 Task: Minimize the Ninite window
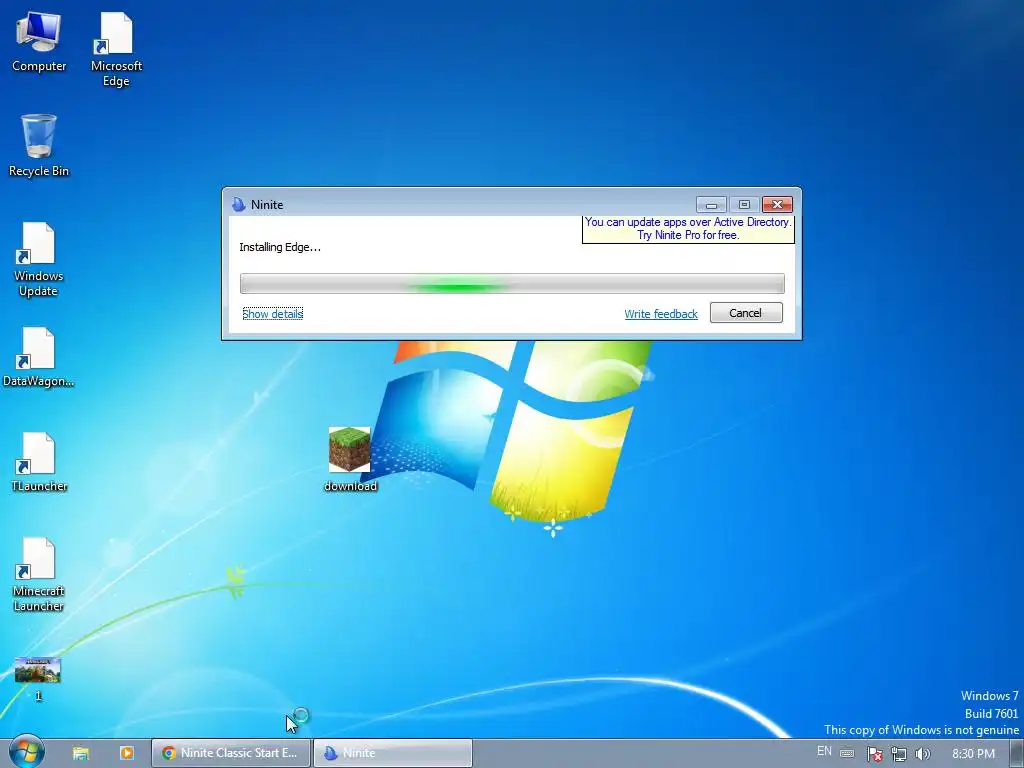[711, 204]
